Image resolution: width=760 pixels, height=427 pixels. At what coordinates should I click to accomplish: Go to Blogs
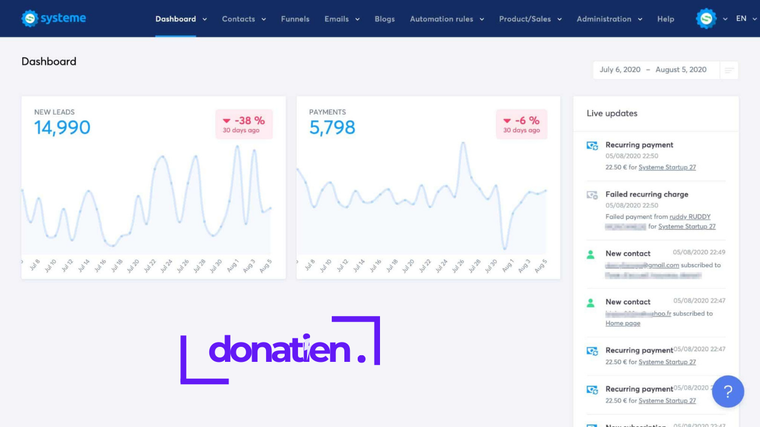pos(384,19)
